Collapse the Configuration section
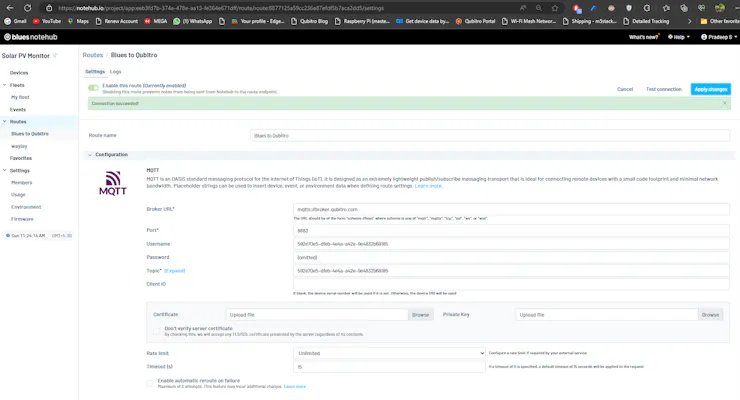The width and height of the screenshot is (740, 400). tap(90, 155)
